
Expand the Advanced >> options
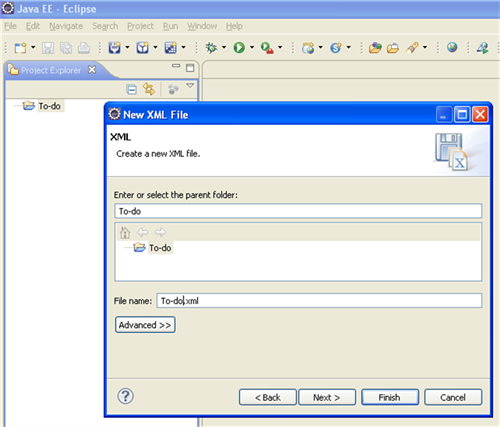(x=145, y=325)
